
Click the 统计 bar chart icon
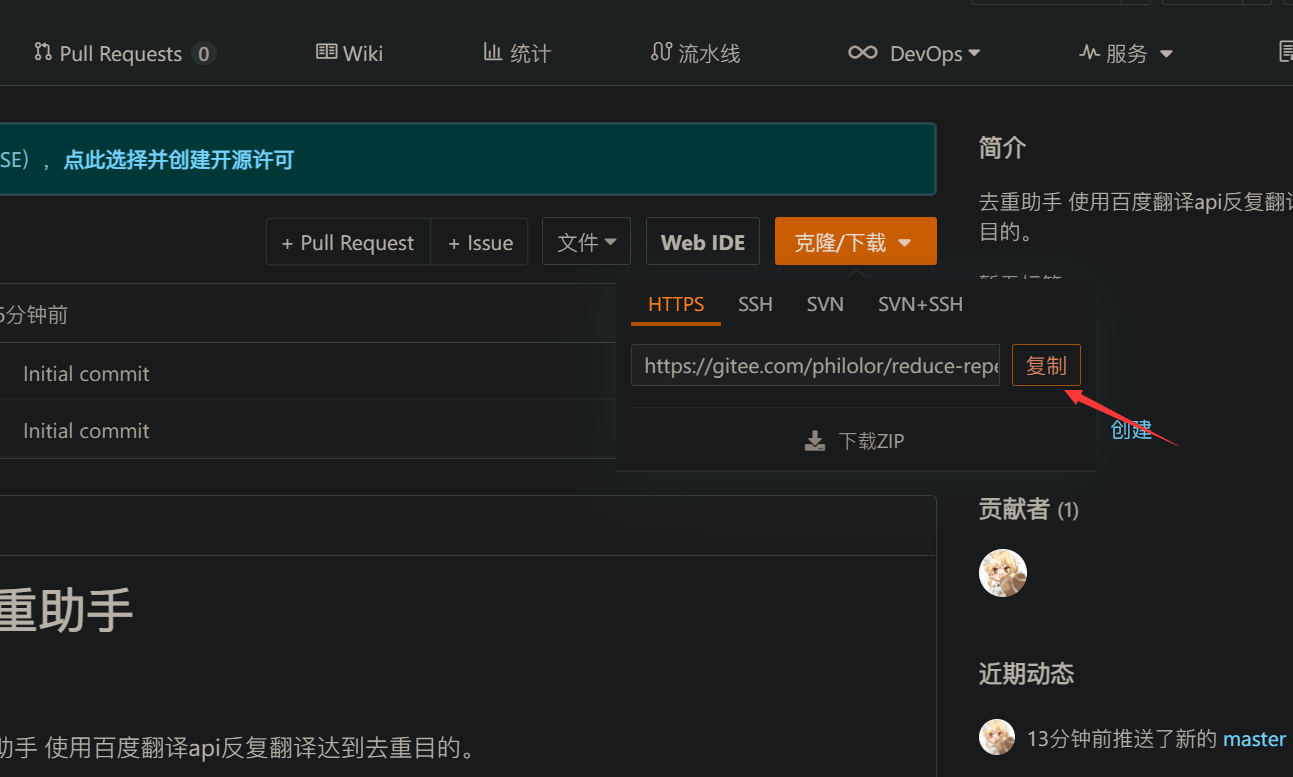pos(492,51)
